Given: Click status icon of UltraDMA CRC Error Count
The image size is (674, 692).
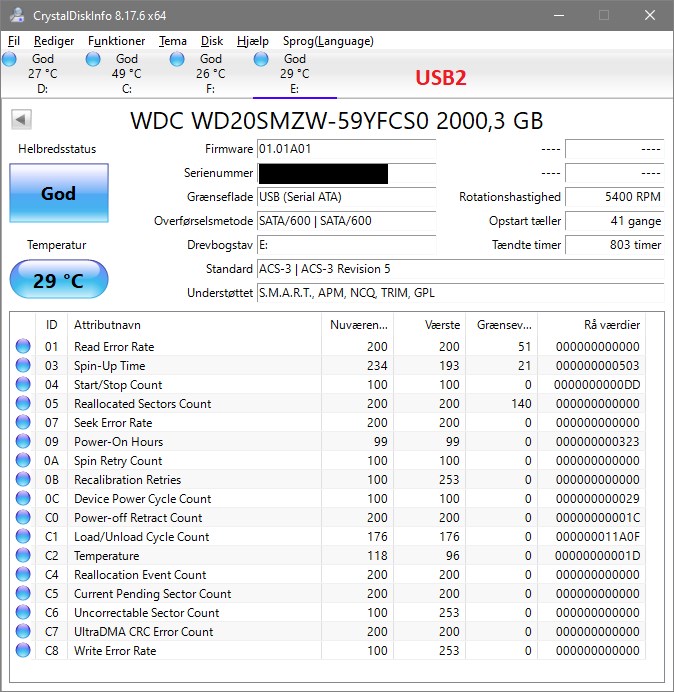Looking at the screenshot, I should [23, 631].
